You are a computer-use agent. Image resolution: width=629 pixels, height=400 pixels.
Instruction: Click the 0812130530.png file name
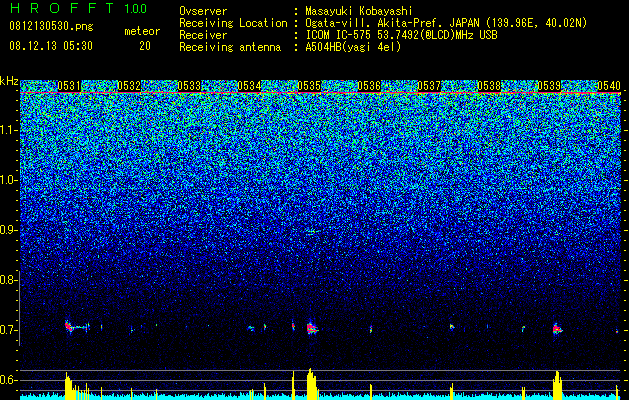[x=51, y=26]
